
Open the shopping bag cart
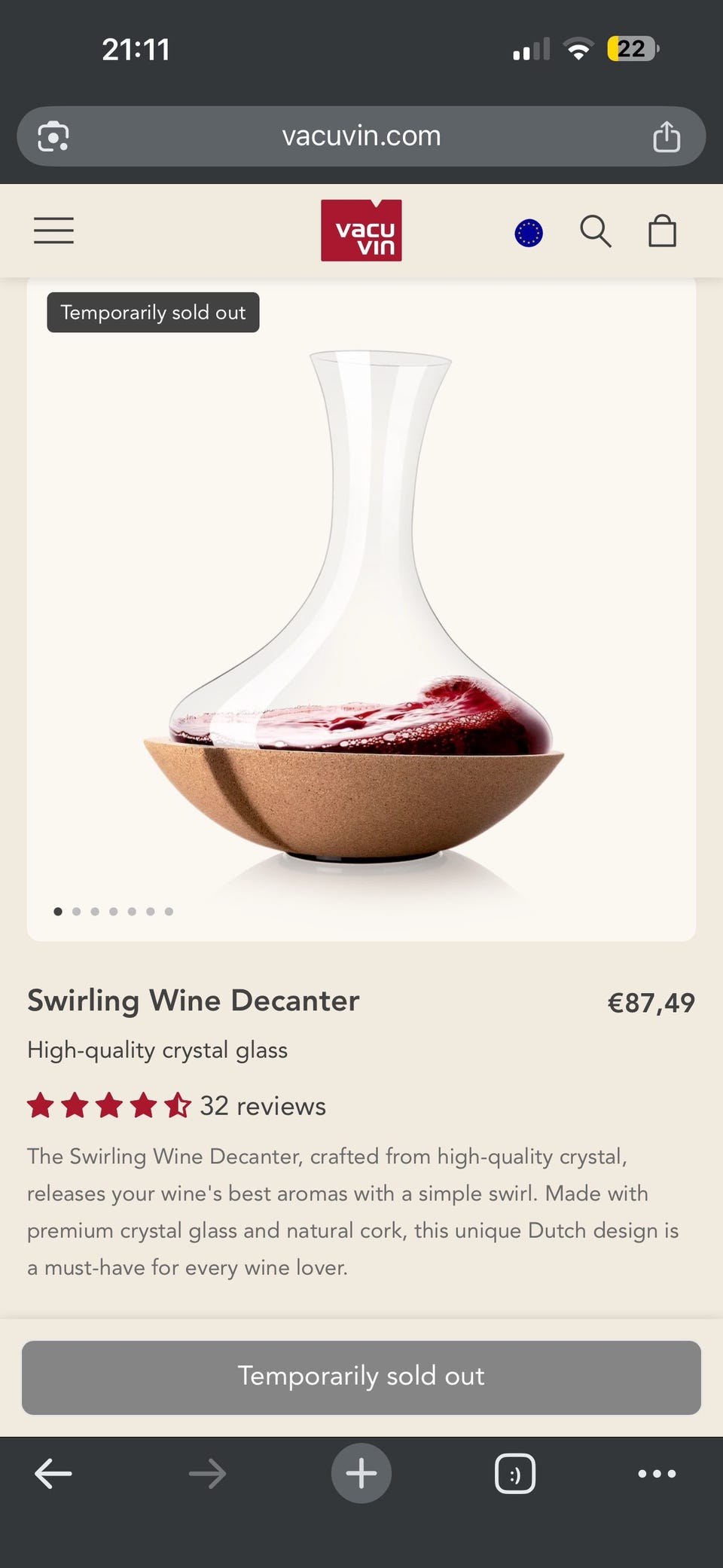[x=663, y=231]
